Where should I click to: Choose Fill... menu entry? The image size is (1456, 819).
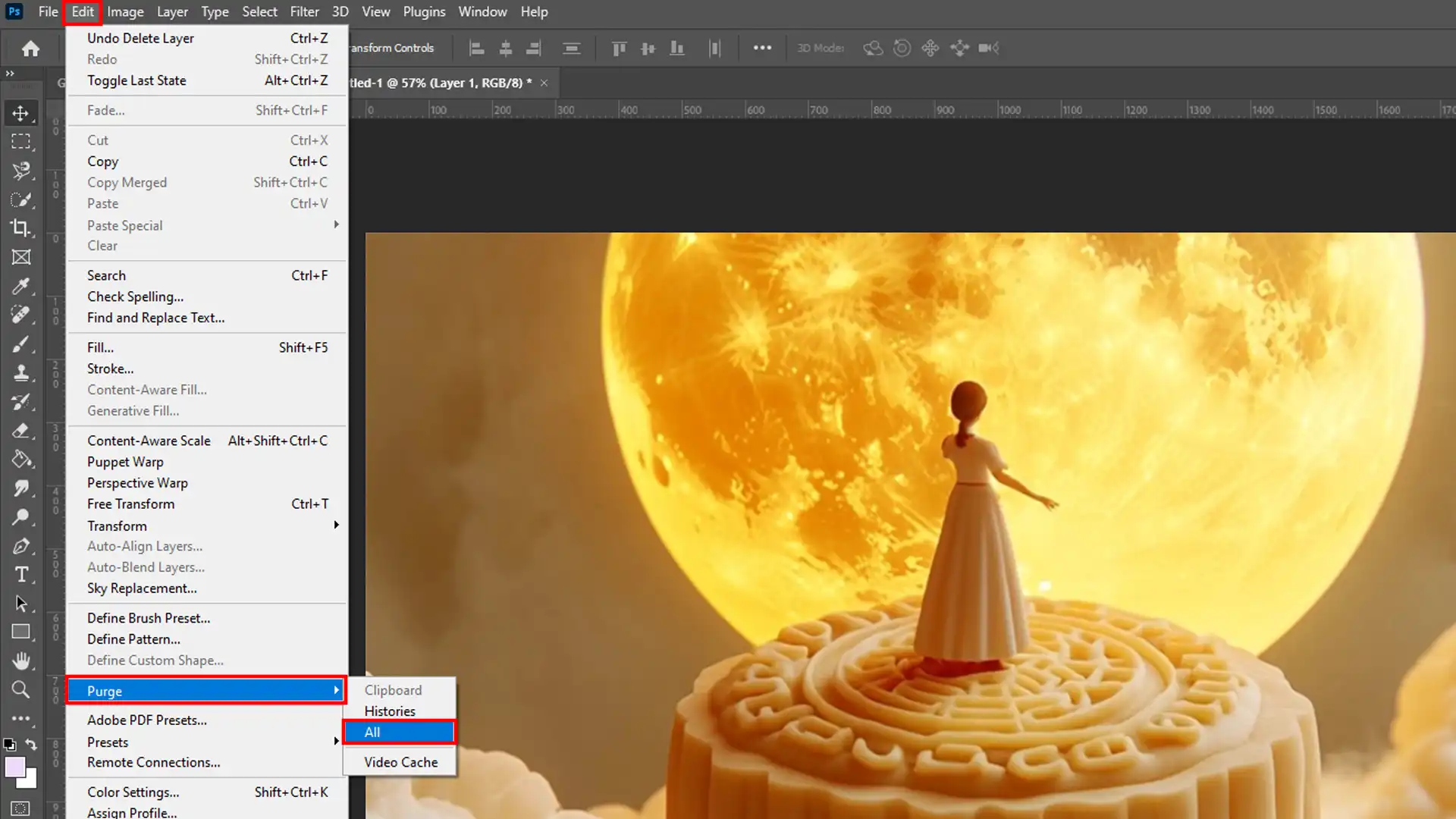tap(207, 347)
